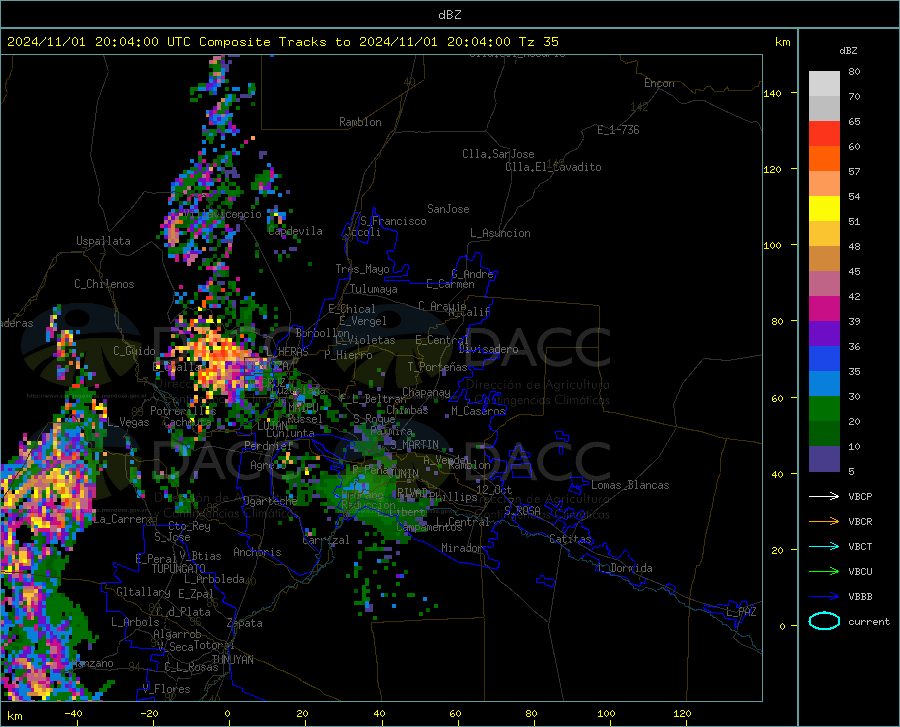900x727 pixels.
Task: Click the 'Uspallata' map label
Action: coord(103,242)
